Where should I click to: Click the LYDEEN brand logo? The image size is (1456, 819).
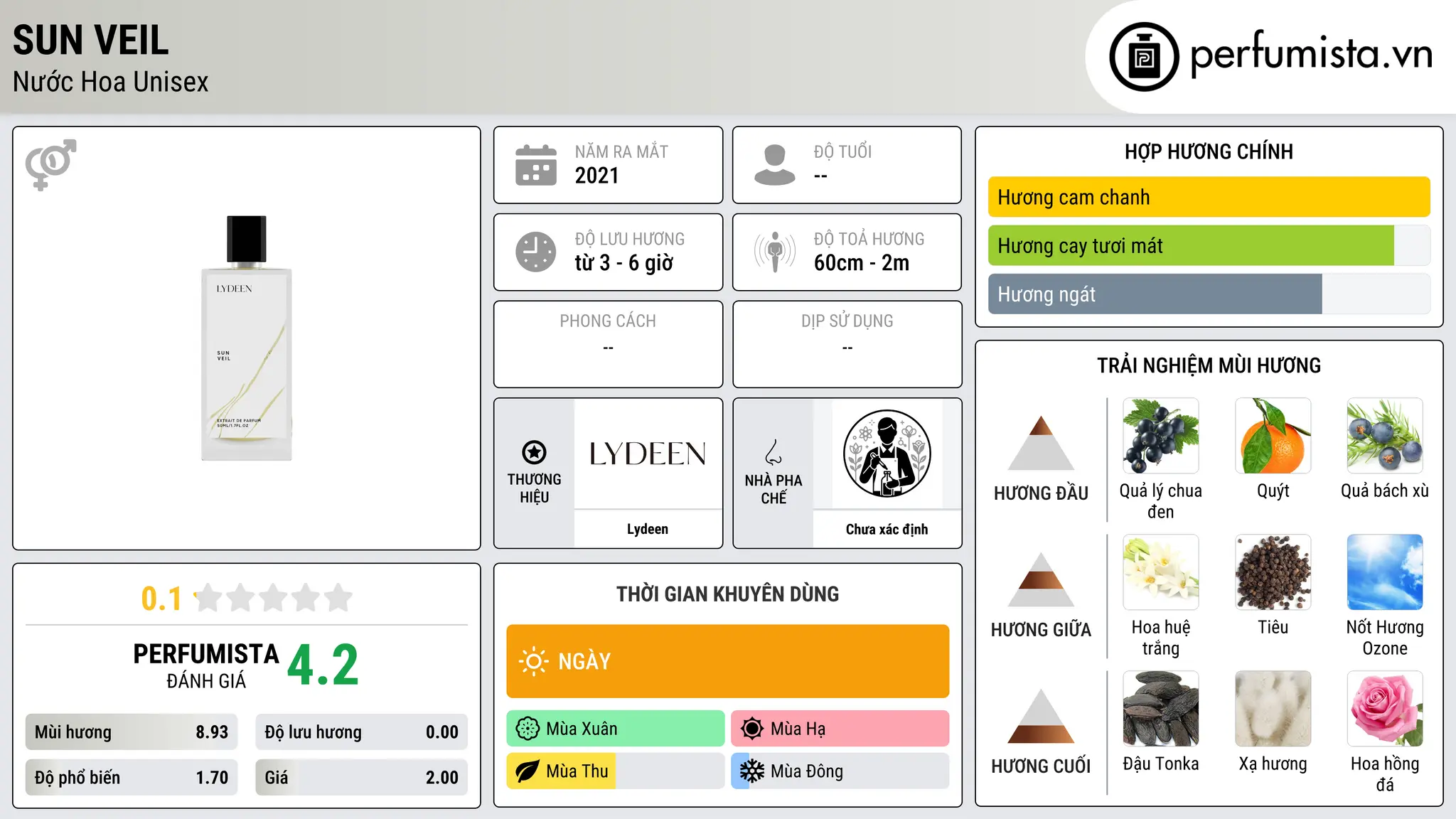[648, 454]
